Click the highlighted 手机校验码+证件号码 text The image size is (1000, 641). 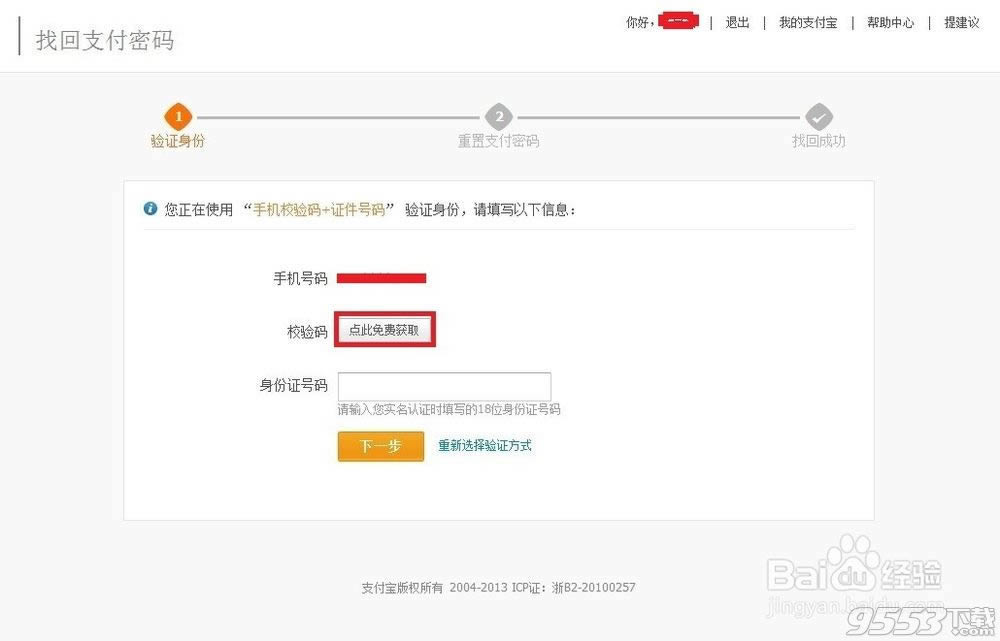pos(319,210)
